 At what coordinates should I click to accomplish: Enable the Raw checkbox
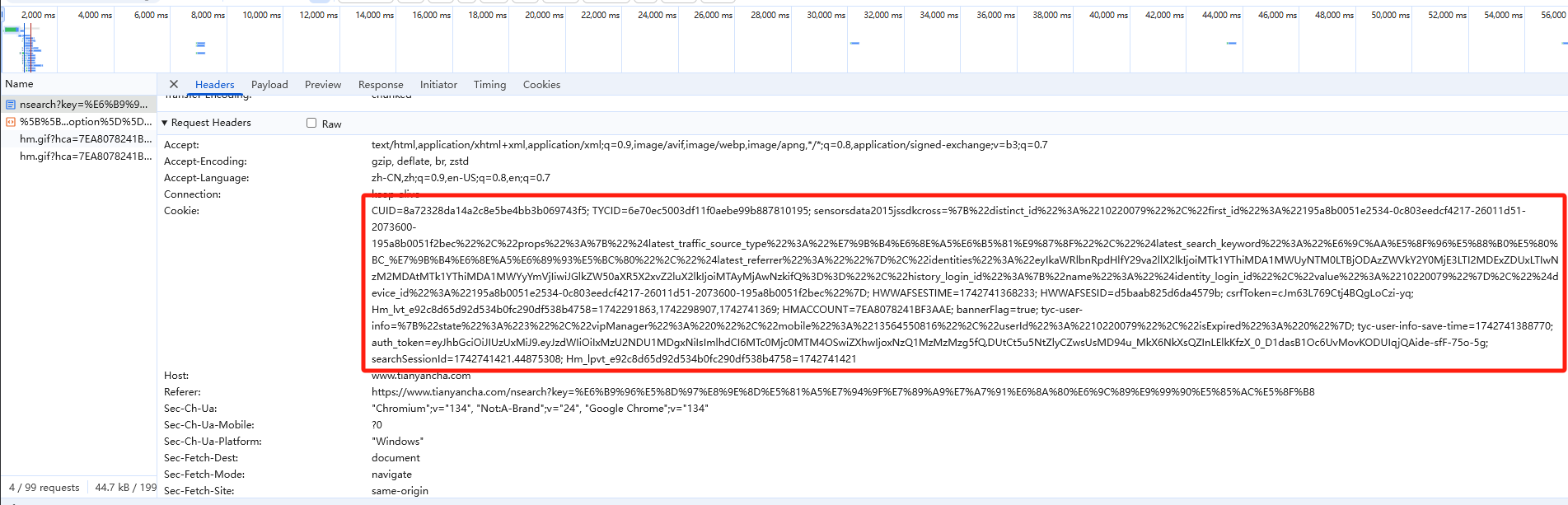click(311, 123)
